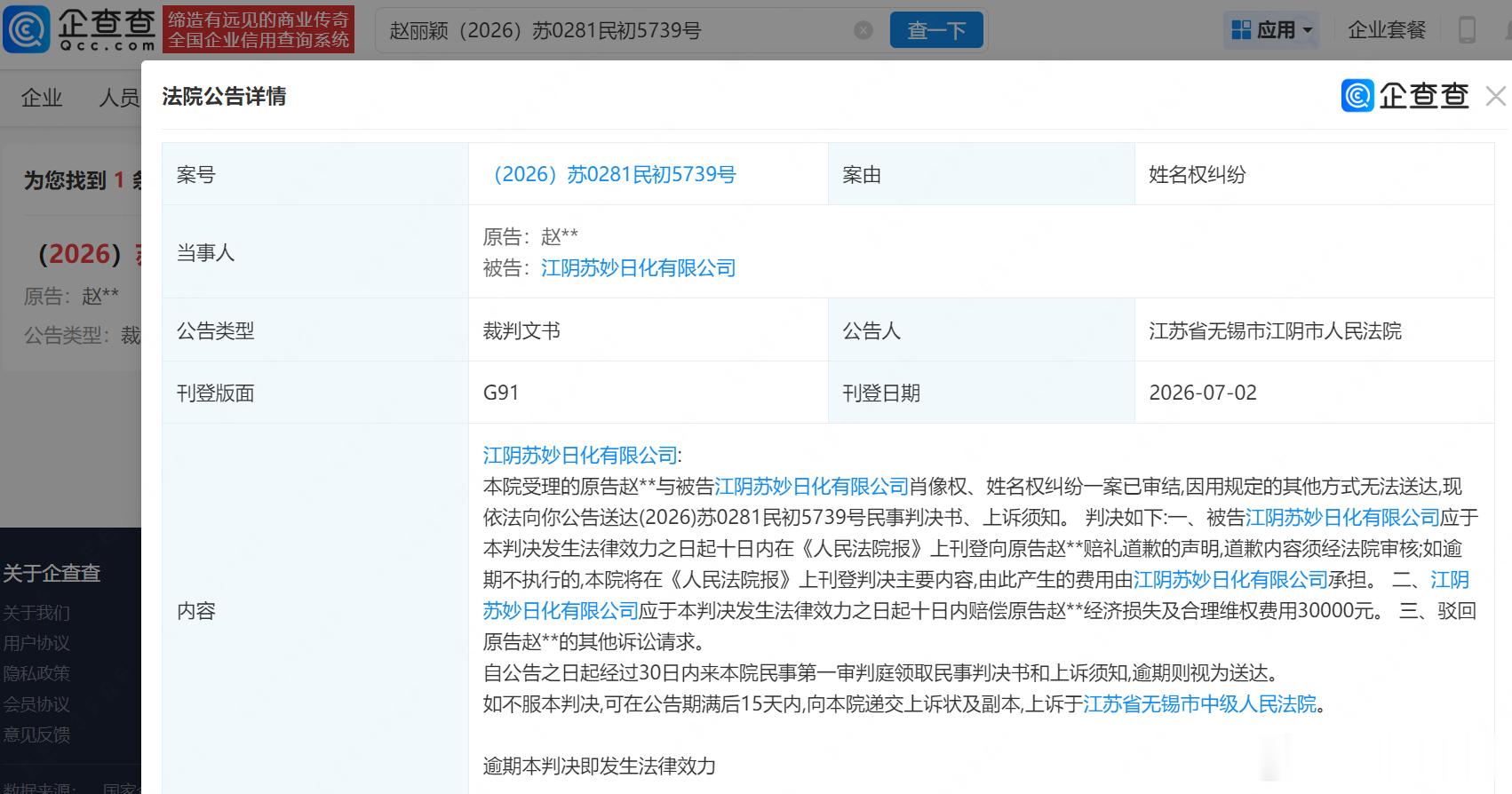1512x794 pixels.
Task: Select the 原告：赵** text in dialog
Action: (x=530, y=237)
